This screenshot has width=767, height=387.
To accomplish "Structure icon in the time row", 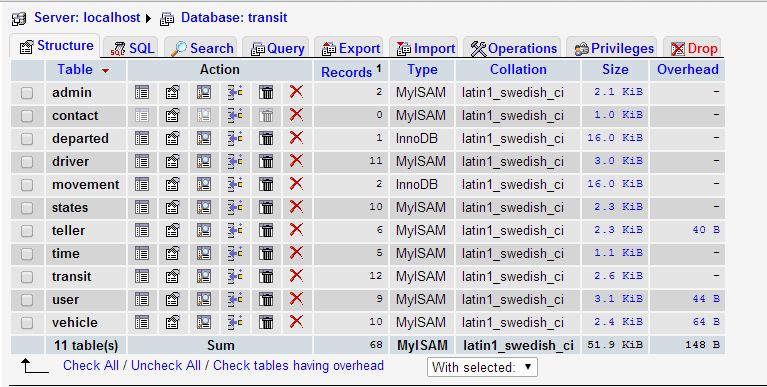I will (173, 253).
